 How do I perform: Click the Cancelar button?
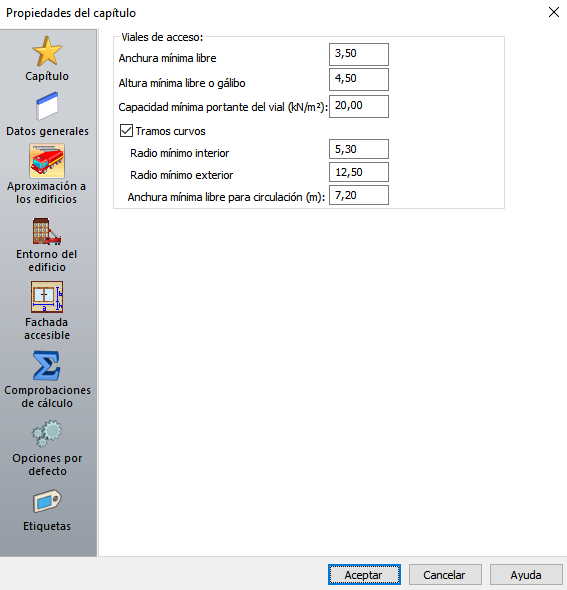click(445, 575)
